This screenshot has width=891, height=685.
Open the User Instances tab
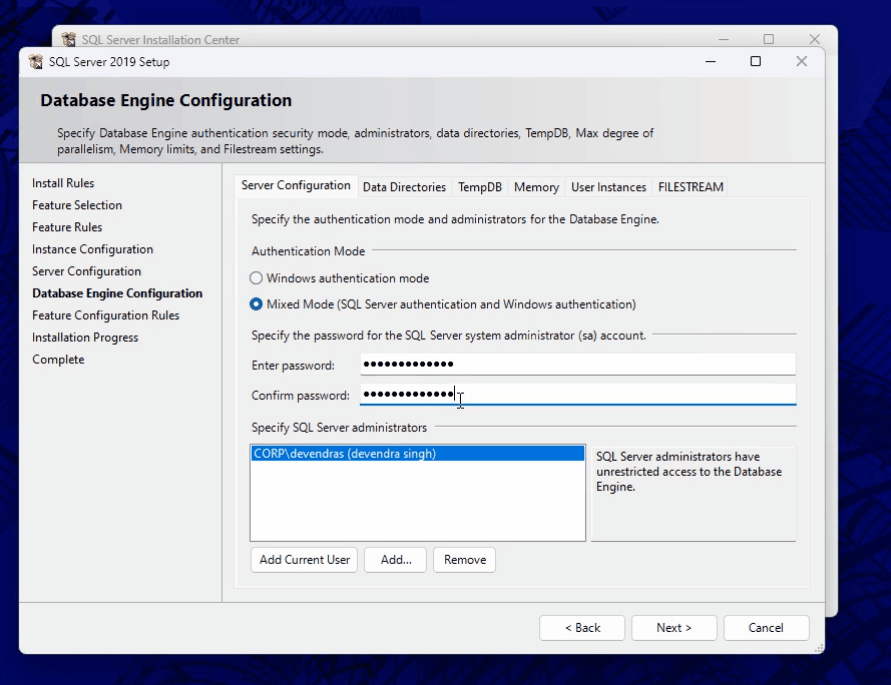(x=608, y=187)
